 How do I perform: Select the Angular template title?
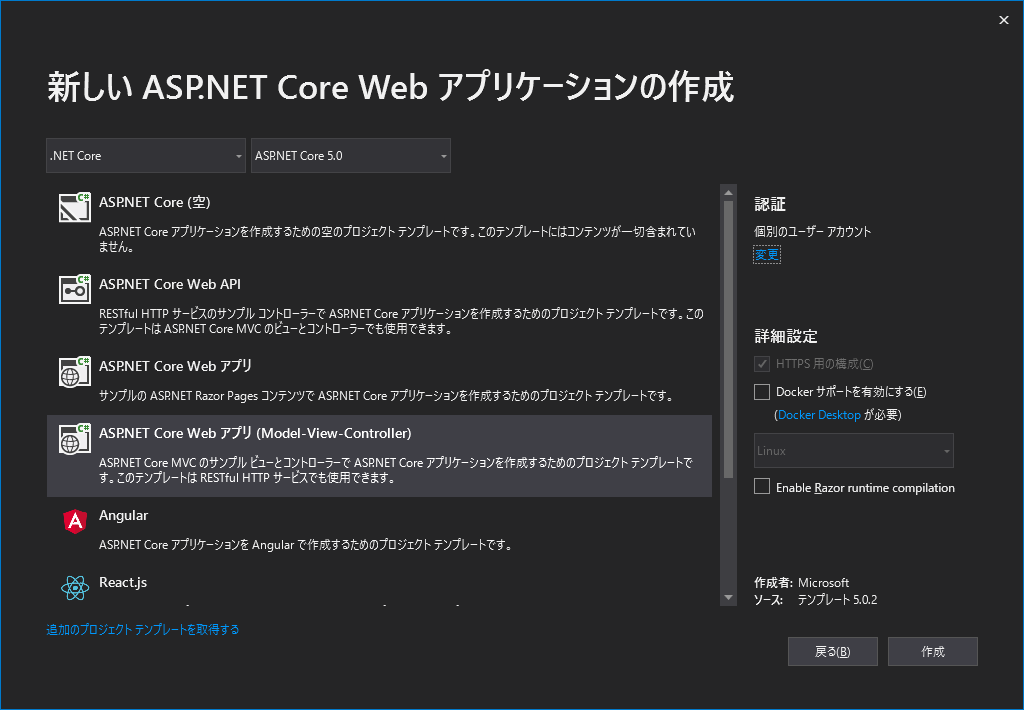point(123,515)
